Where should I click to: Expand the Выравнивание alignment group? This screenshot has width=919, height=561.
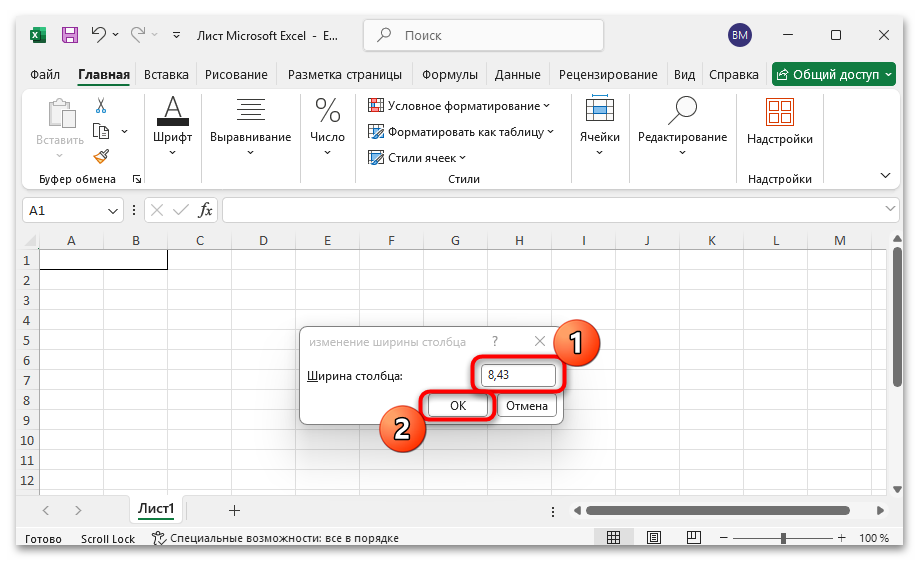250,126
